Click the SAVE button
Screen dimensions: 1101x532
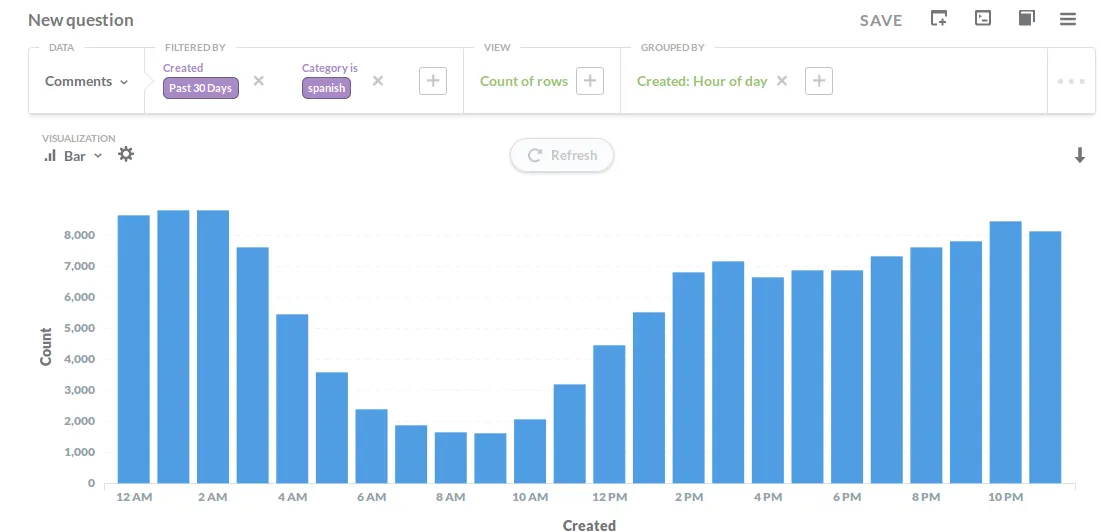pos(881,20)
